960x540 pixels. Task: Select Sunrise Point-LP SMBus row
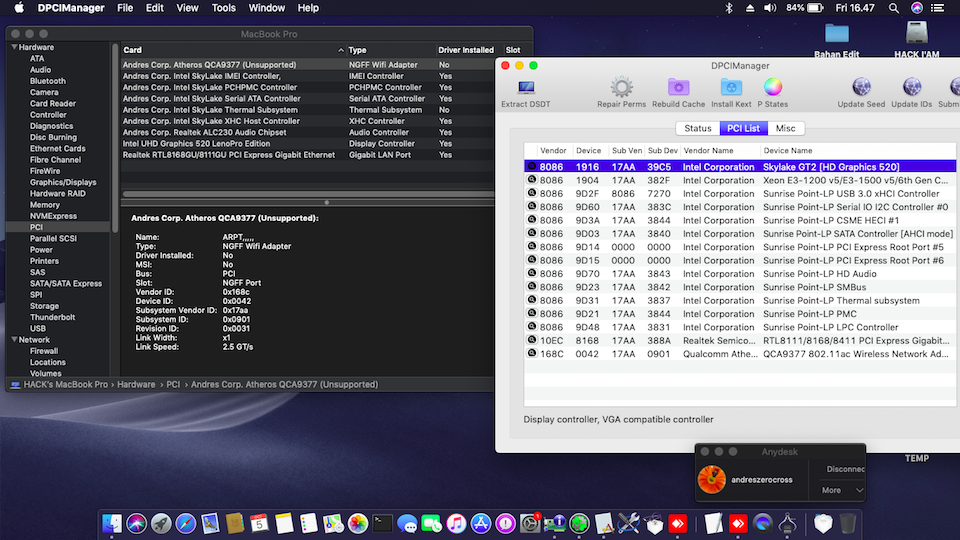(x=740, y=287)
